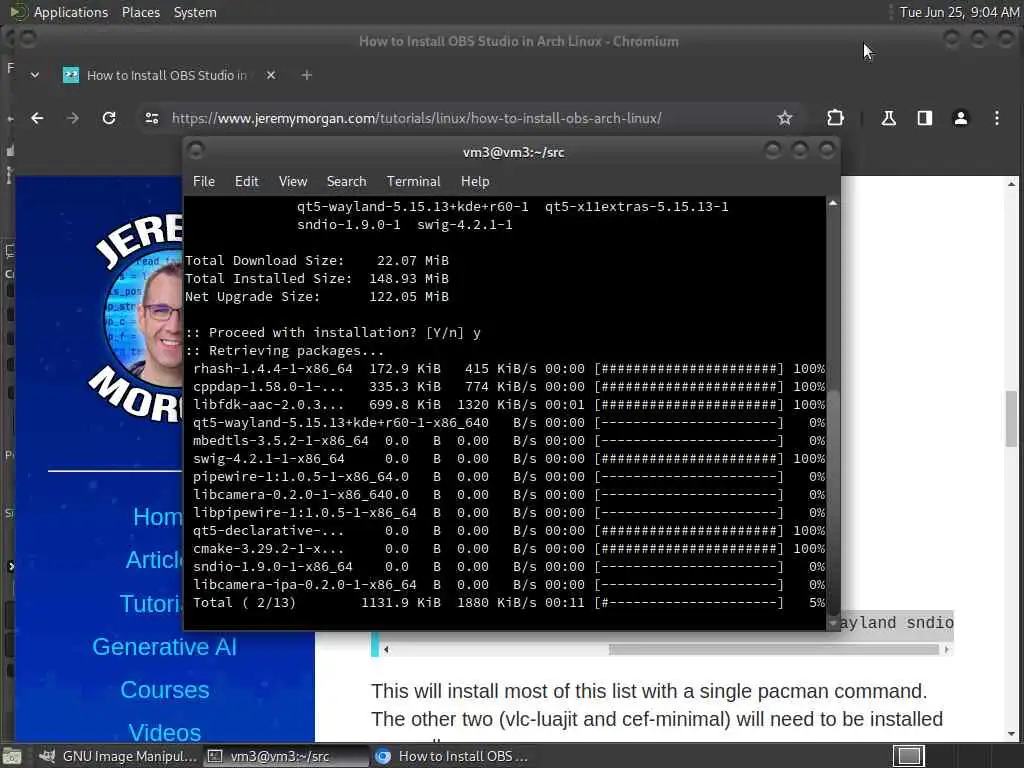Screen dimensions: 1024x768
Task: Bookmark this page with the star icon
Action: point(784,118)
